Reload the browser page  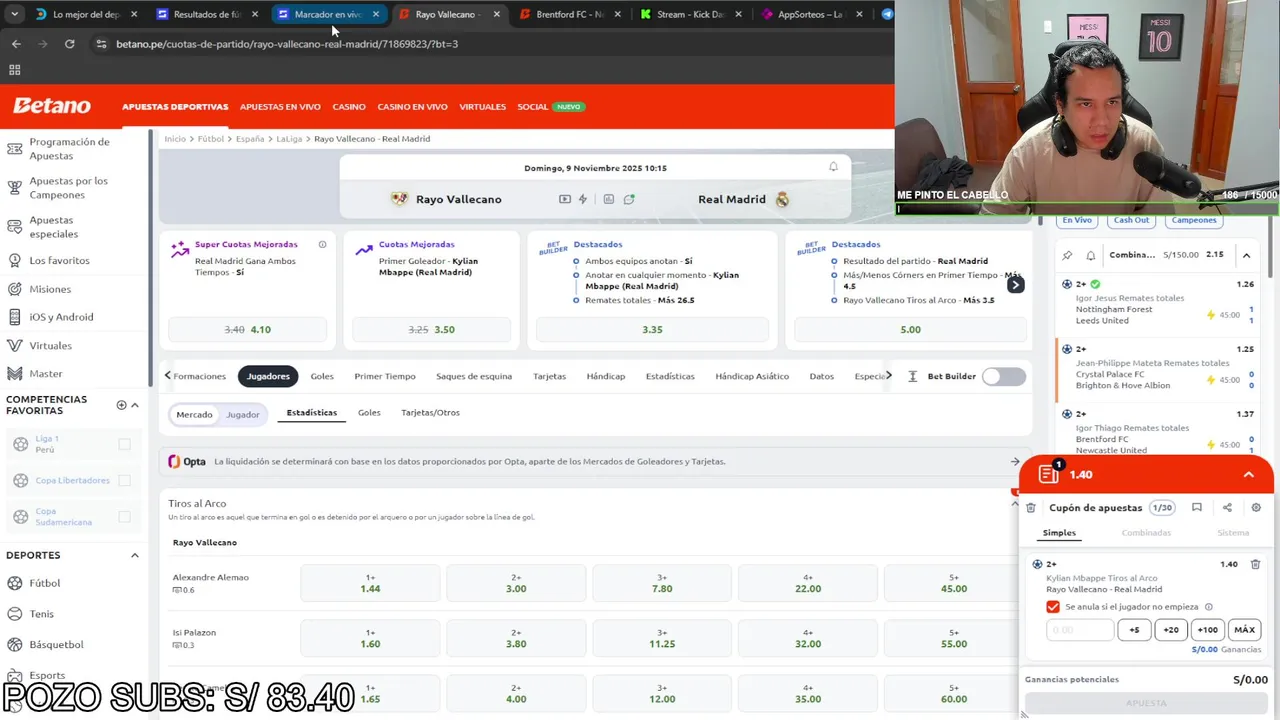(x=69, y=44)
